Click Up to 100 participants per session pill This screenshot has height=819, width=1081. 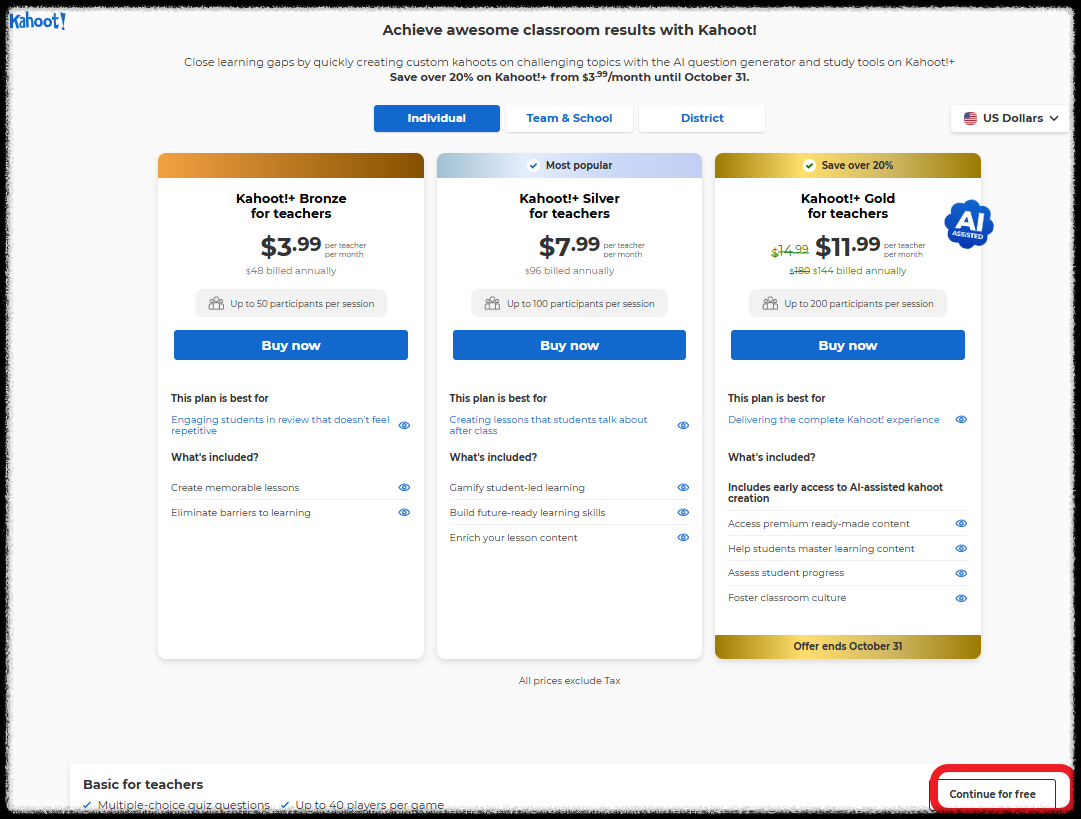coord(569,303)
